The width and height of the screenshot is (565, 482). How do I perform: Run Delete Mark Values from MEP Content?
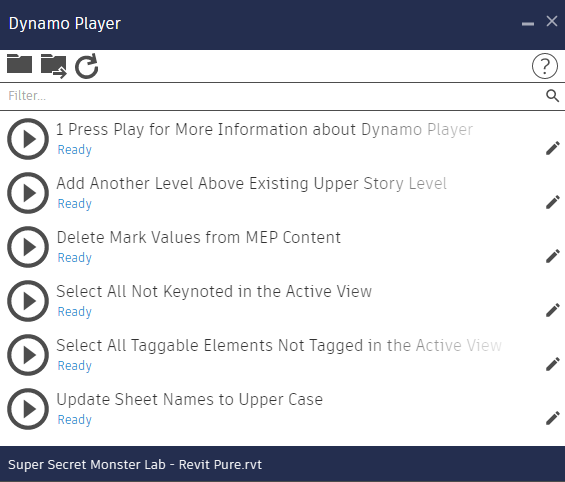pos(28,247)
